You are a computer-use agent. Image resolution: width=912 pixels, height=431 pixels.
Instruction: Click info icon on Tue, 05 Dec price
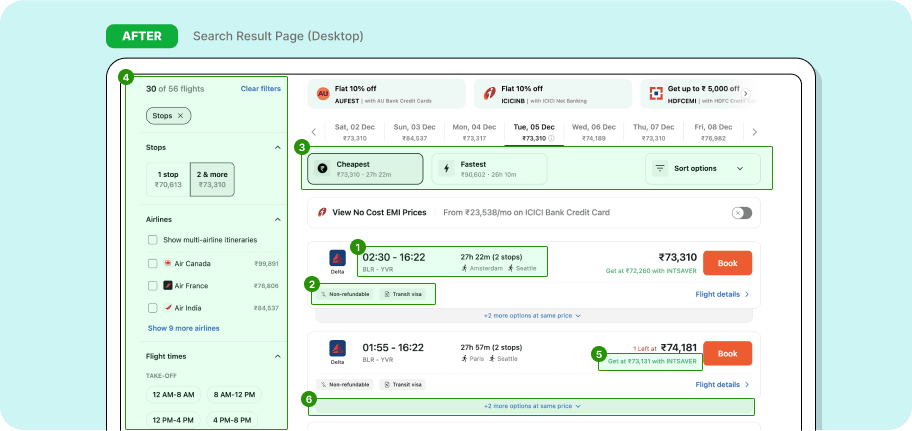coord(551,138)
